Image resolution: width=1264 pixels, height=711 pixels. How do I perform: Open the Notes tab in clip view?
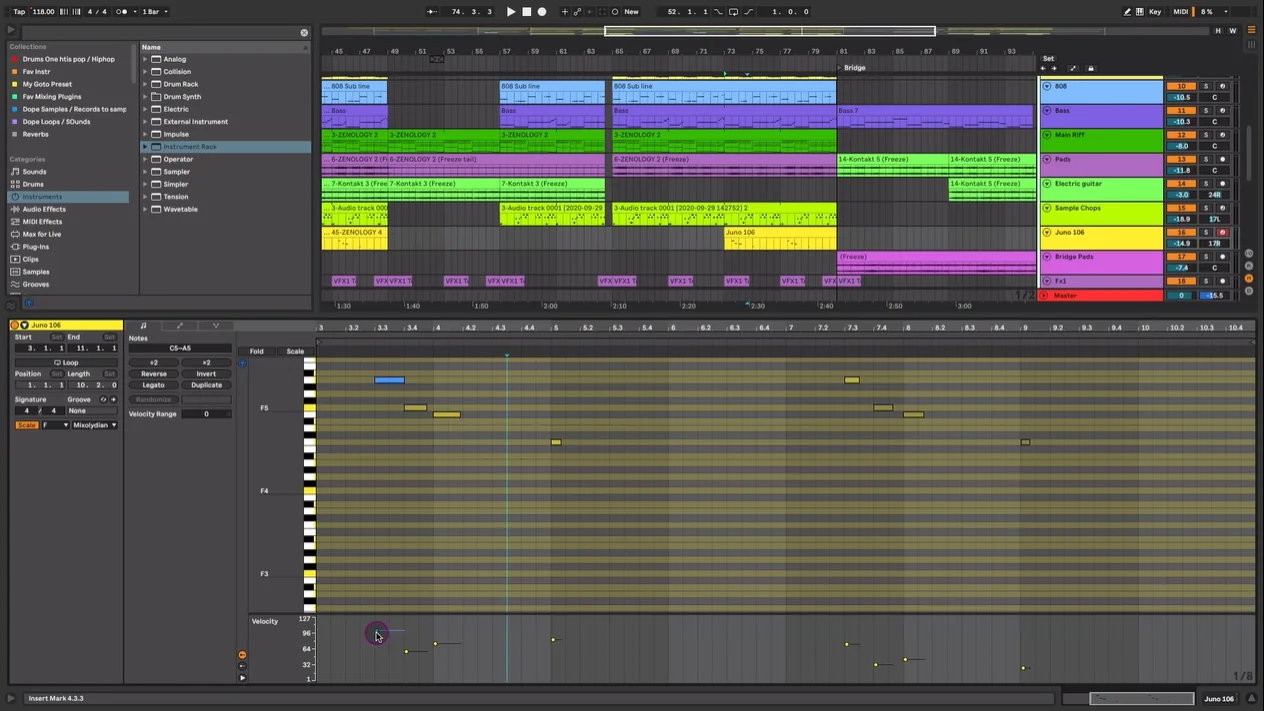tap(143, 326)
